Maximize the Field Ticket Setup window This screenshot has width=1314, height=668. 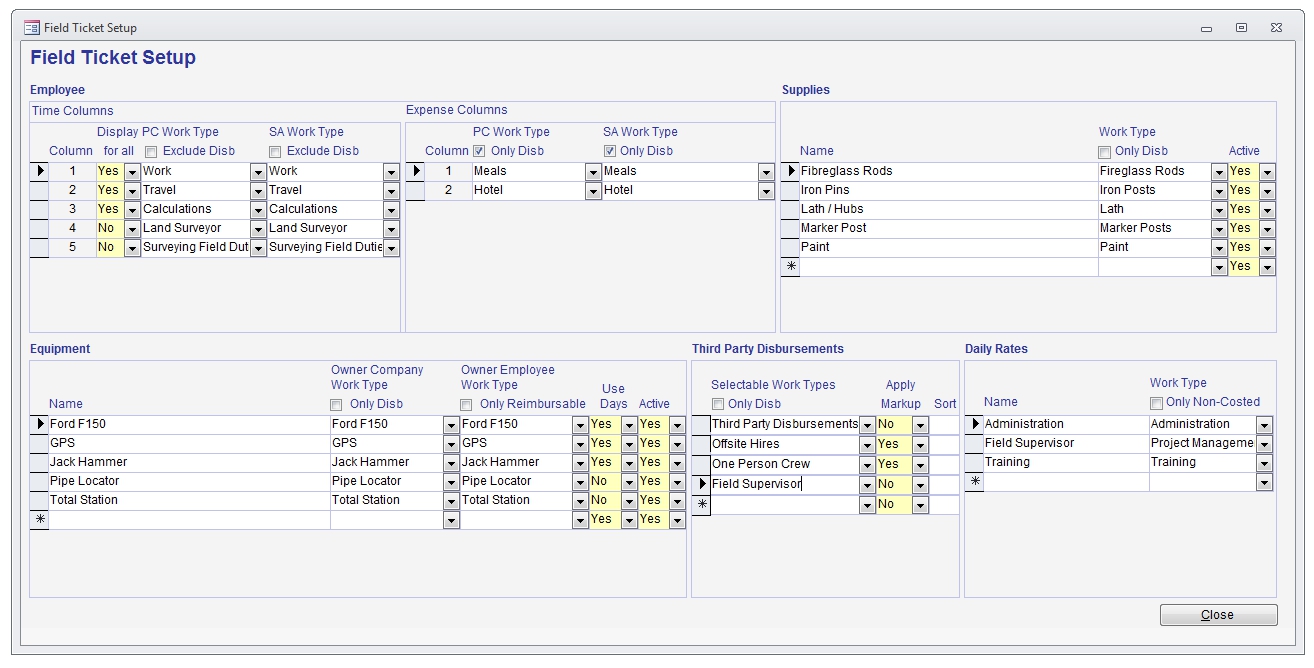click(1241, 28)
